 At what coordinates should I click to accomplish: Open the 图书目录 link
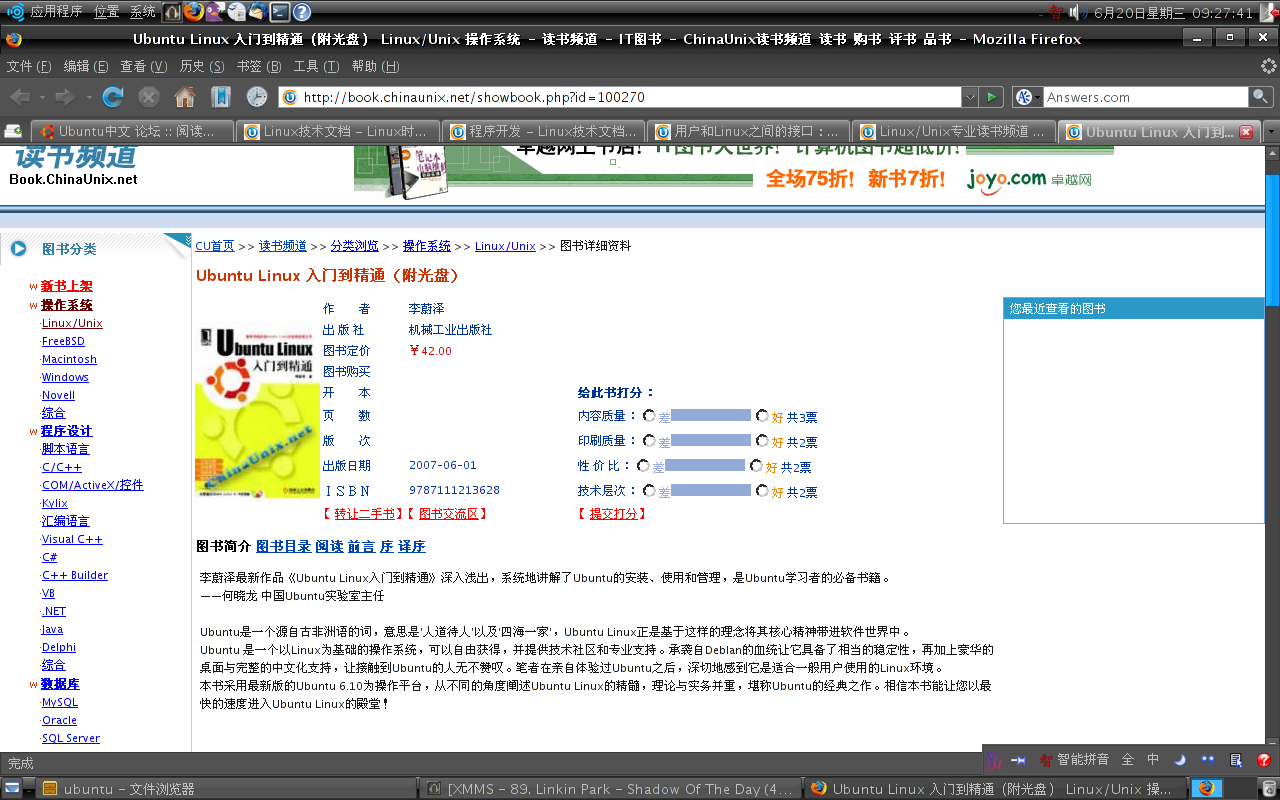pos(283,547)
